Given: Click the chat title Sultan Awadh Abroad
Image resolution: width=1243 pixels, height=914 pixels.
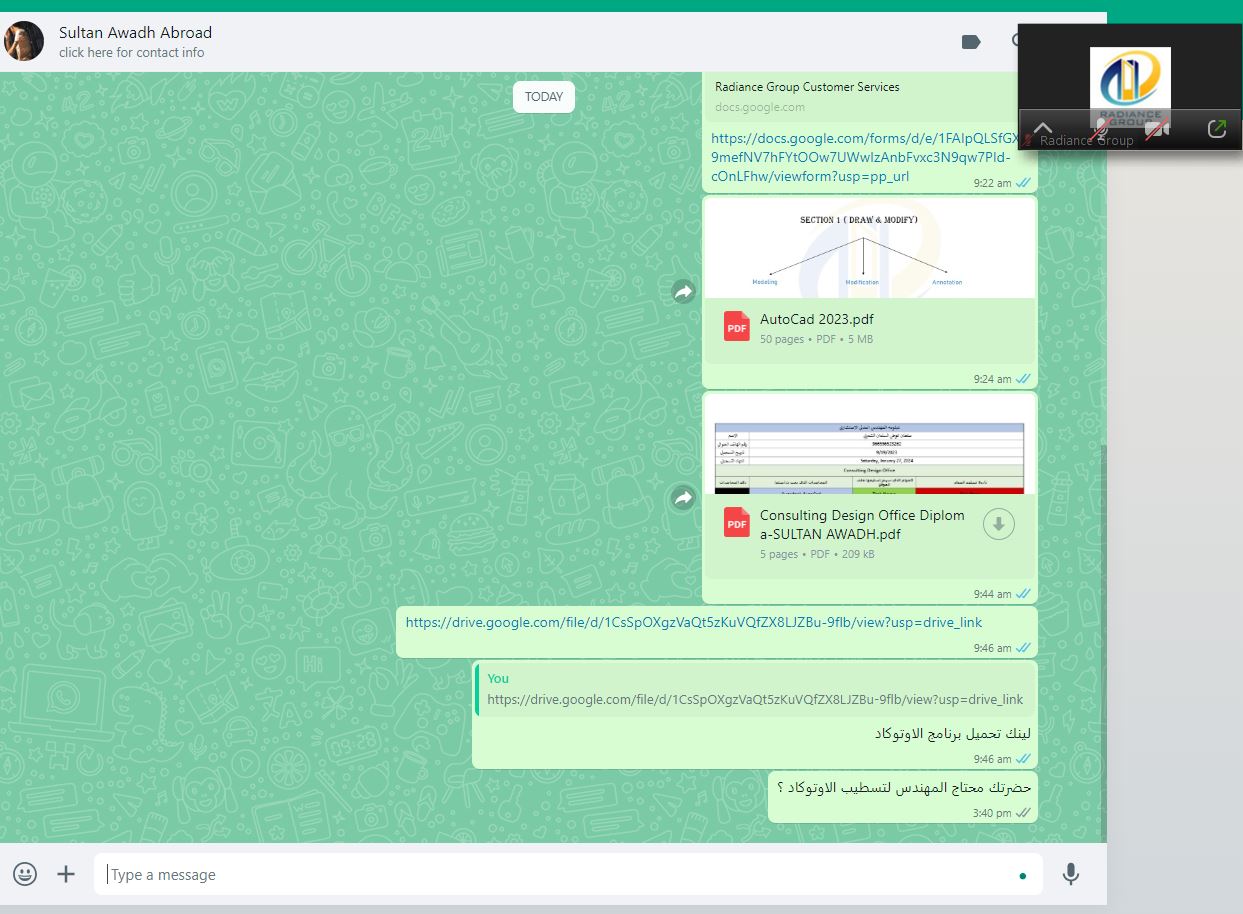Looking at the screenshot, I should pyautogui.click(x=135, y=32).
